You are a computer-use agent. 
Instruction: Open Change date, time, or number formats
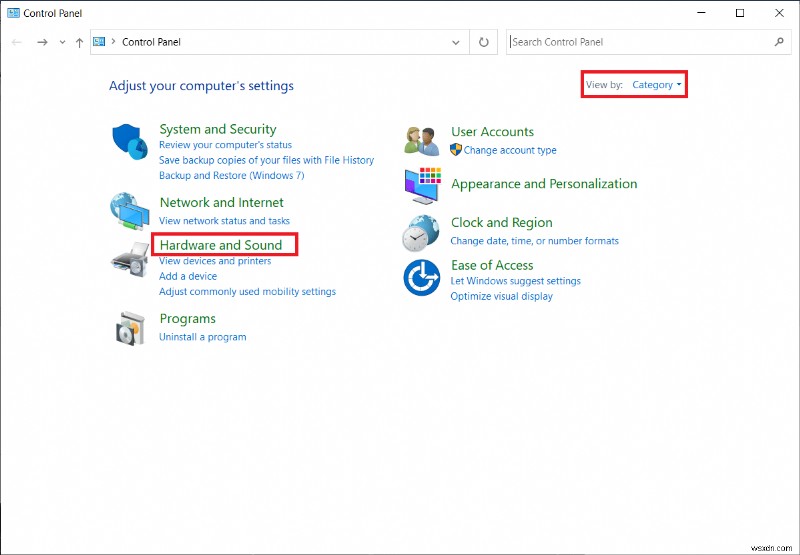point(534,241)
